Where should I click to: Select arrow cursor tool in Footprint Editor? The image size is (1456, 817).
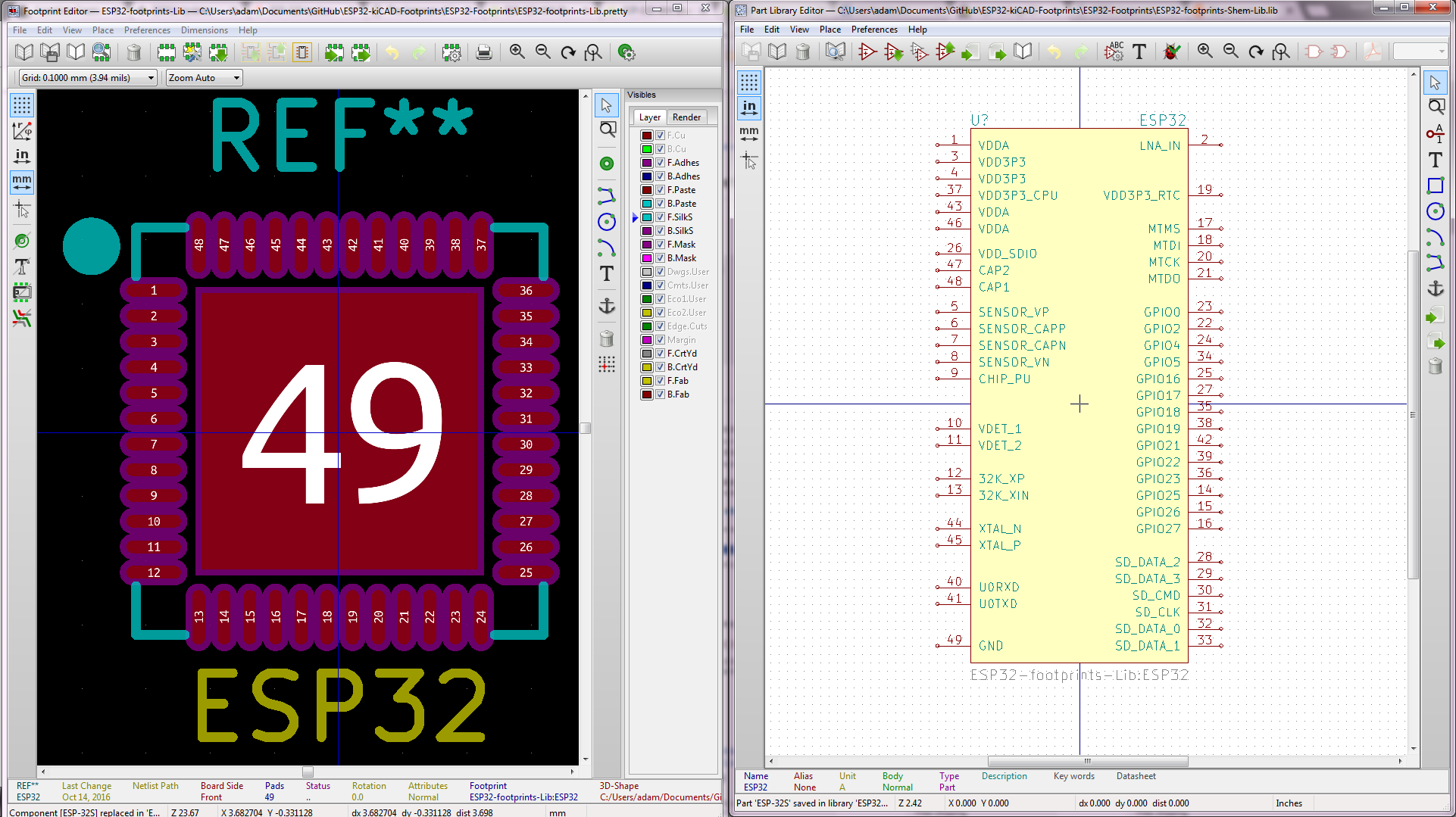607,105
